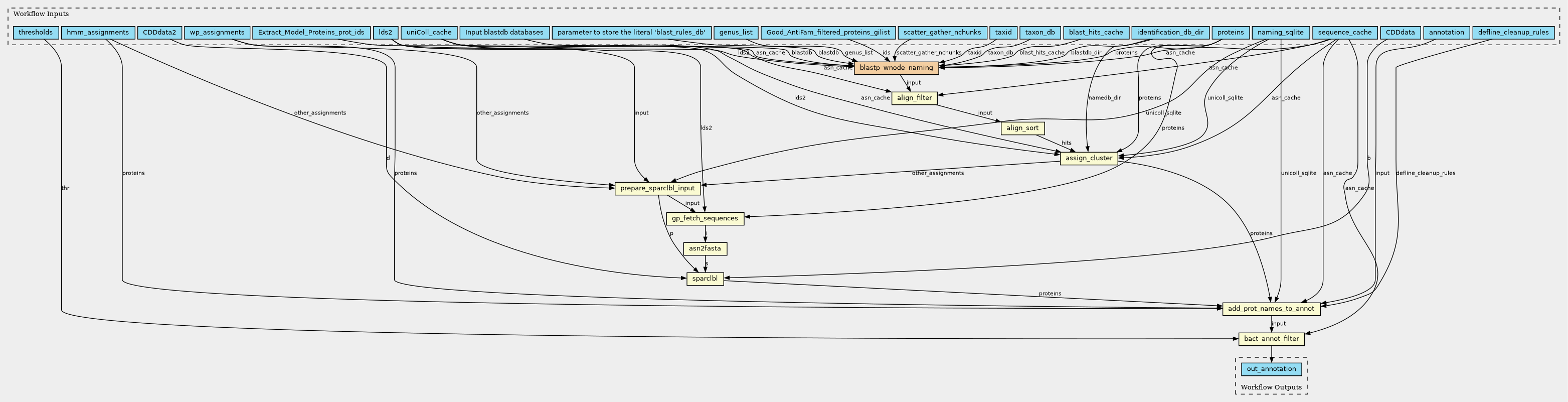The image size is (1568, 402).
Task: Select the align_filter workflow step
Action: [x=914, y=98]
